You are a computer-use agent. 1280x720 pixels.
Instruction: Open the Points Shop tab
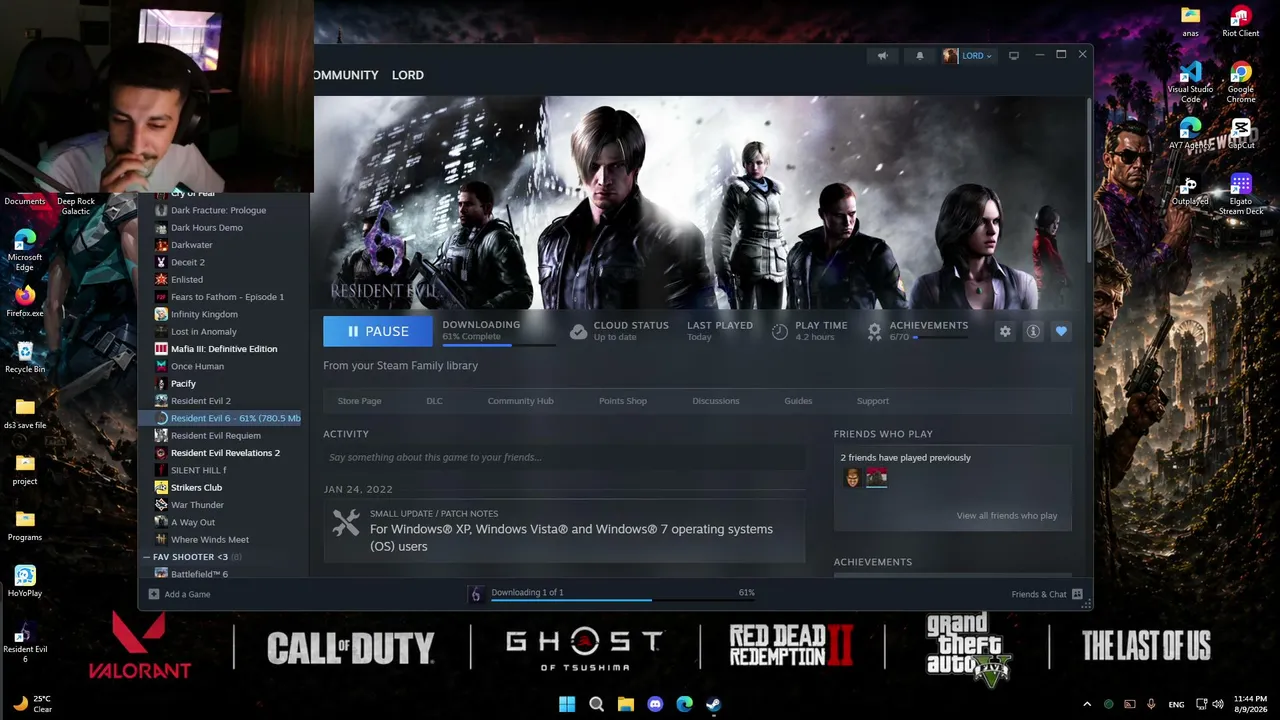point(623,401)
